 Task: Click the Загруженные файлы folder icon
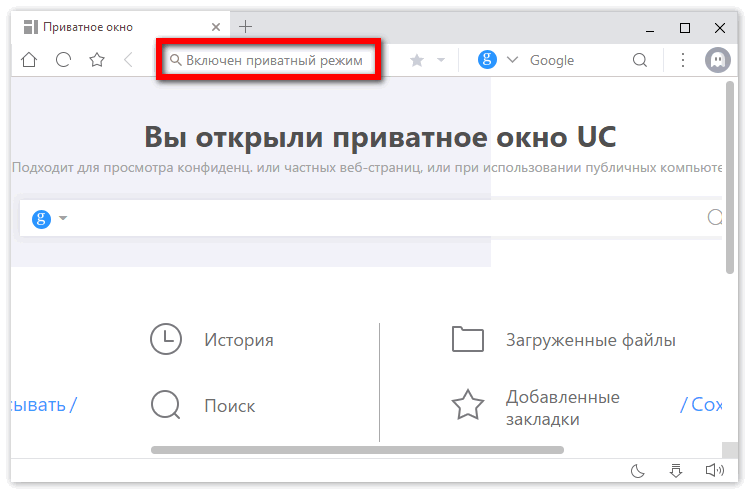(x=468, y=339)
